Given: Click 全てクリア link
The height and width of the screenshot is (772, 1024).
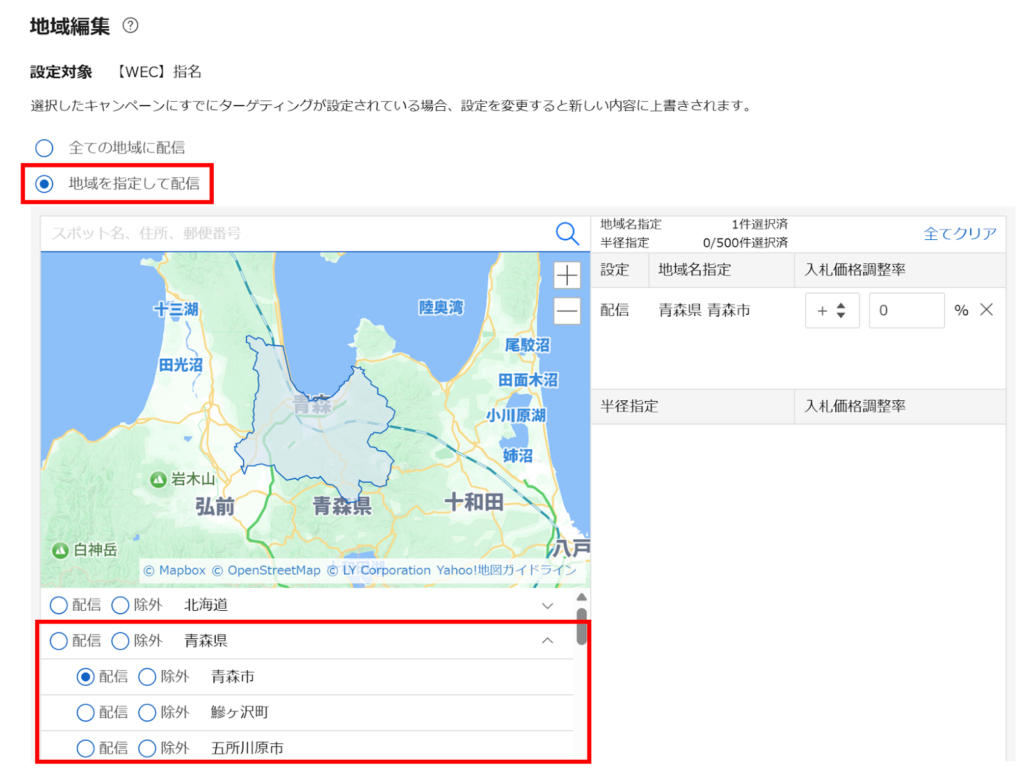Looking at the screenshot, I should coord(960,234).
